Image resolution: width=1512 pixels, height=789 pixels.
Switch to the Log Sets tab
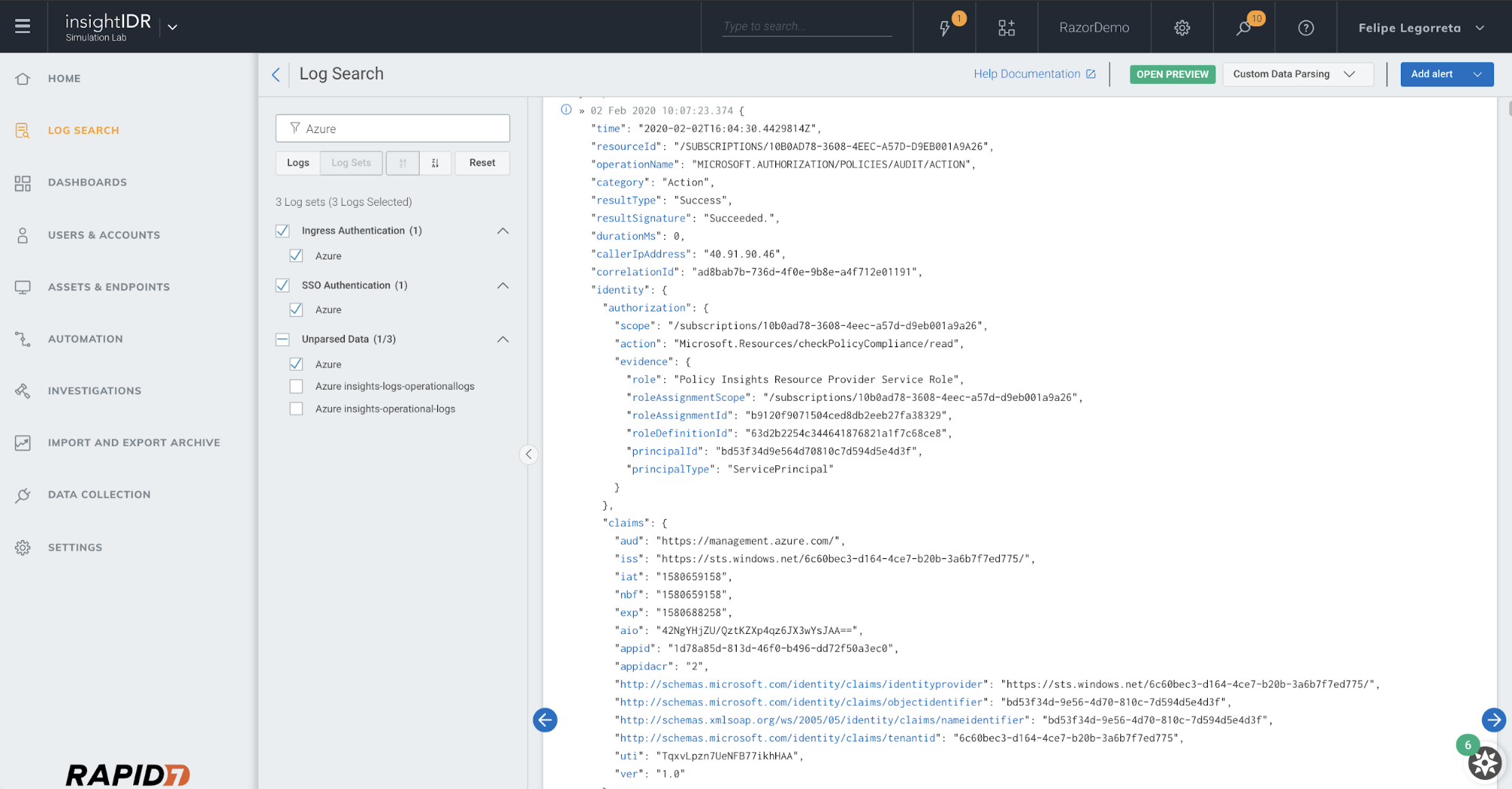point(351,163)
